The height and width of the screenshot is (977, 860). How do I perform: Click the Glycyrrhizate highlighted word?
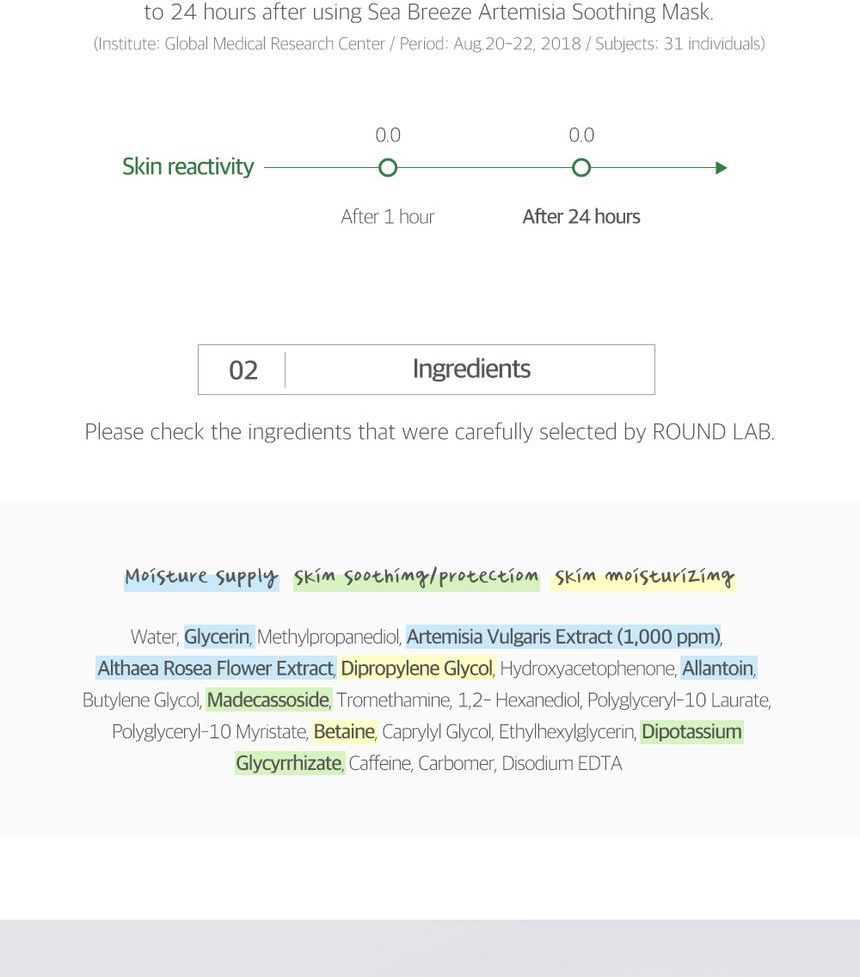pyautogui.click(x=289, y=763)
